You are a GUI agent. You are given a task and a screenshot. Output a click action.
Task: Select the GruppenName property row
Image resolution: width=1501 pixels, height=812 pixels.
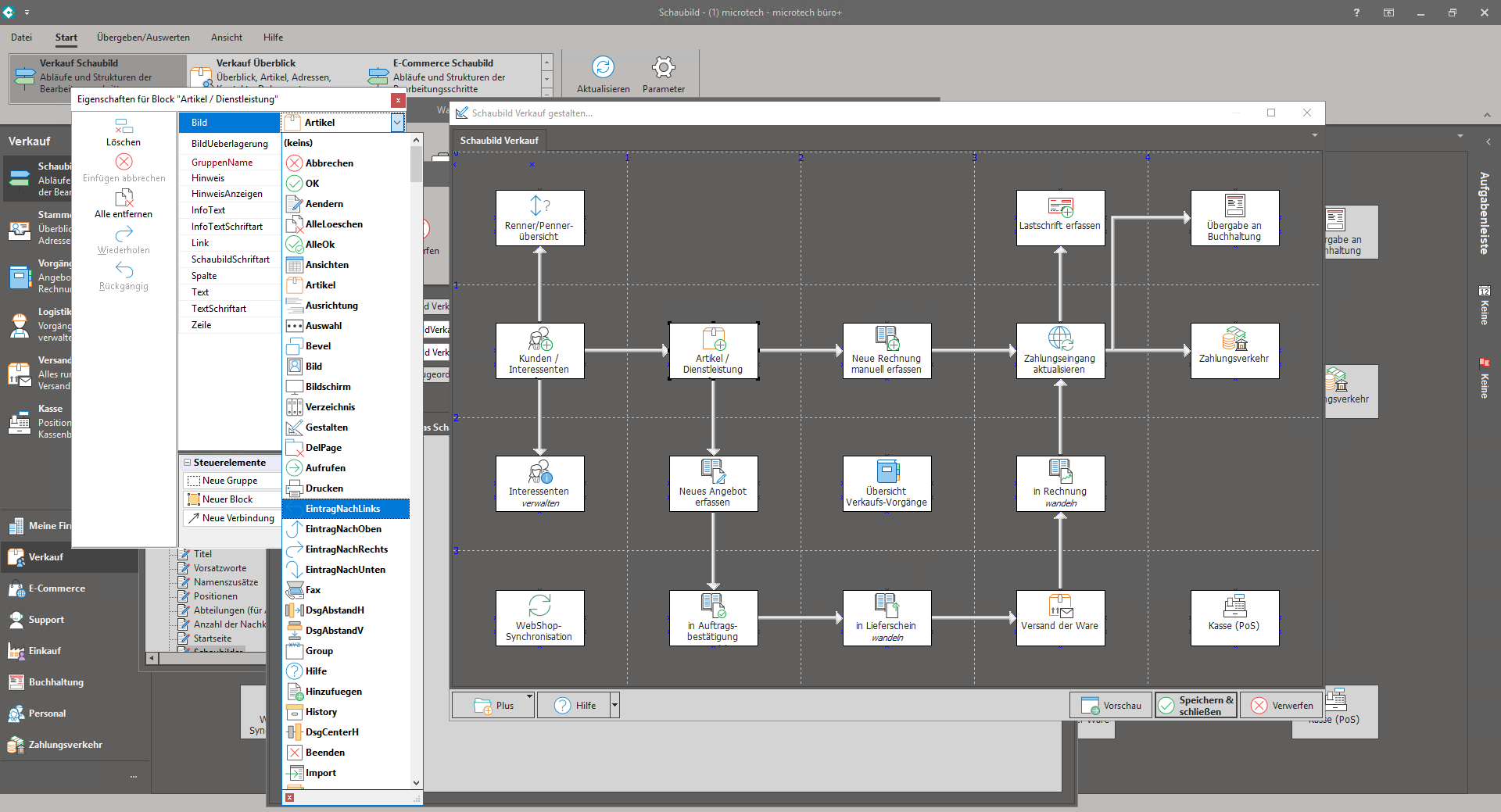tap(222, 163)
